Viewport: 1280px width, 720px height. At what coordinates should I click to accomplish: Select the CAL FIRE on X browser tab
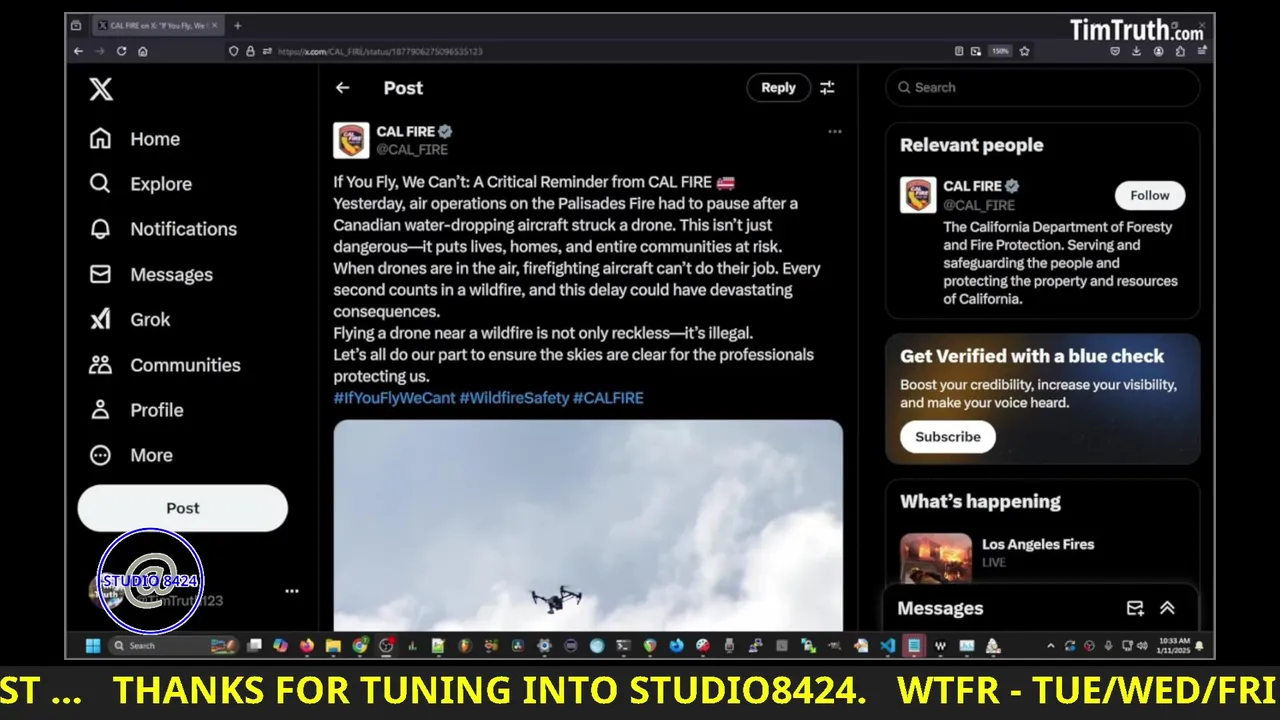tap(156, 25)
